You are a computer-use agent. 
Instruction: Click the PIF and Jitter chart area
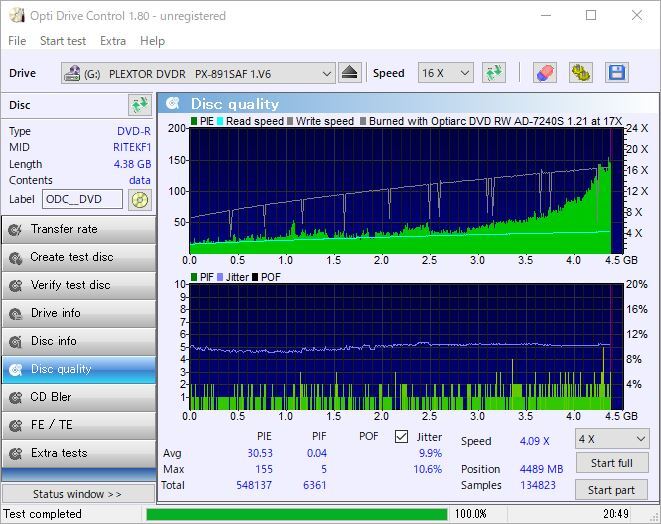[x=406, y=347]
